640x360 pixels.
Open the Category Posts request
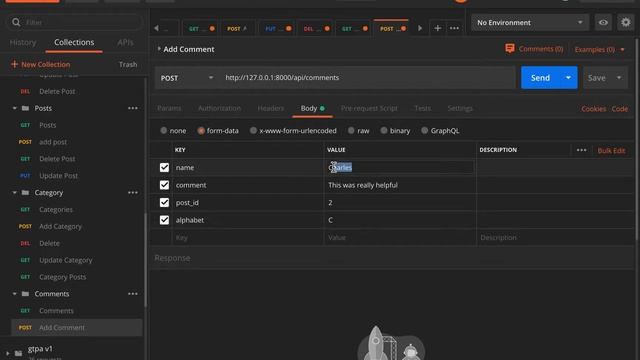62,277
